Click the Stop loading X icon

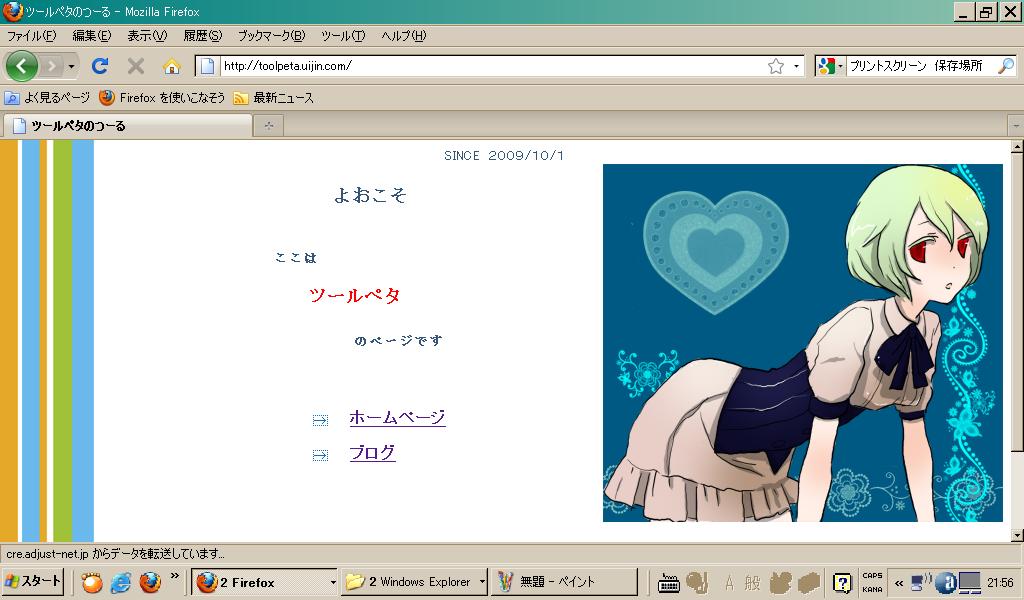pos(136,66)
